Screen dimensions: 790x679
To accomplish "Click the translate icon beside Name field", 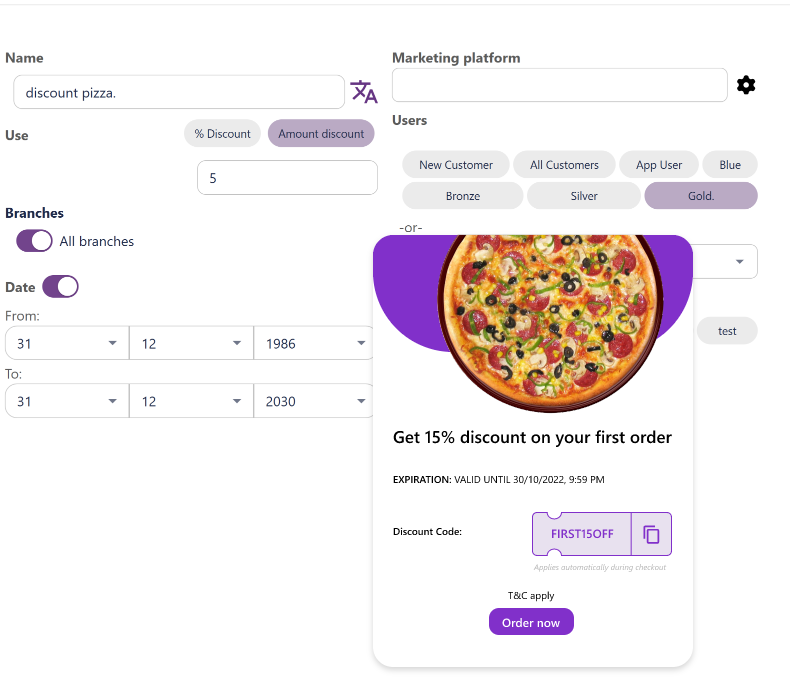I will point(363,92).
